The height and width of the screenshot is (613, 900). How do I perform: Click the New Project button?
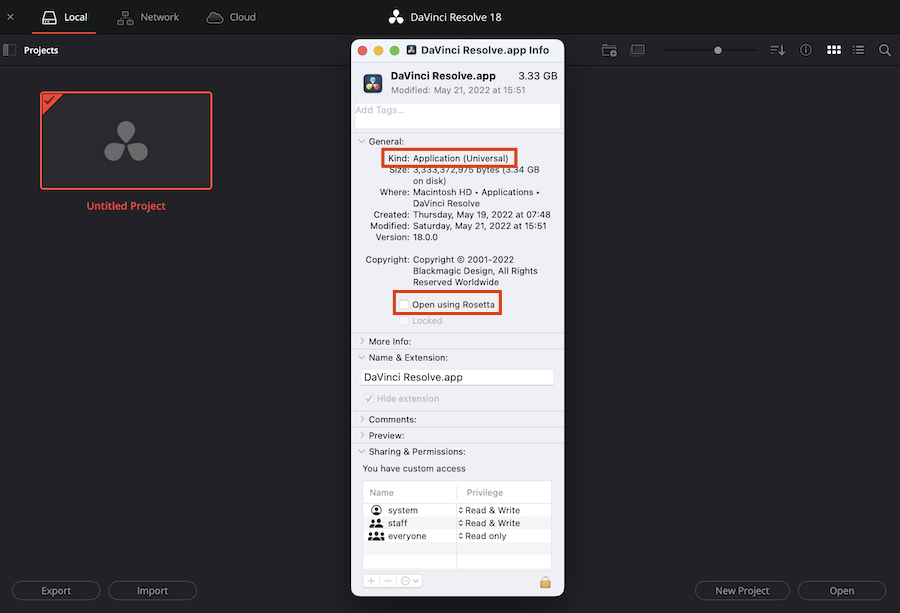coord(742,591)
